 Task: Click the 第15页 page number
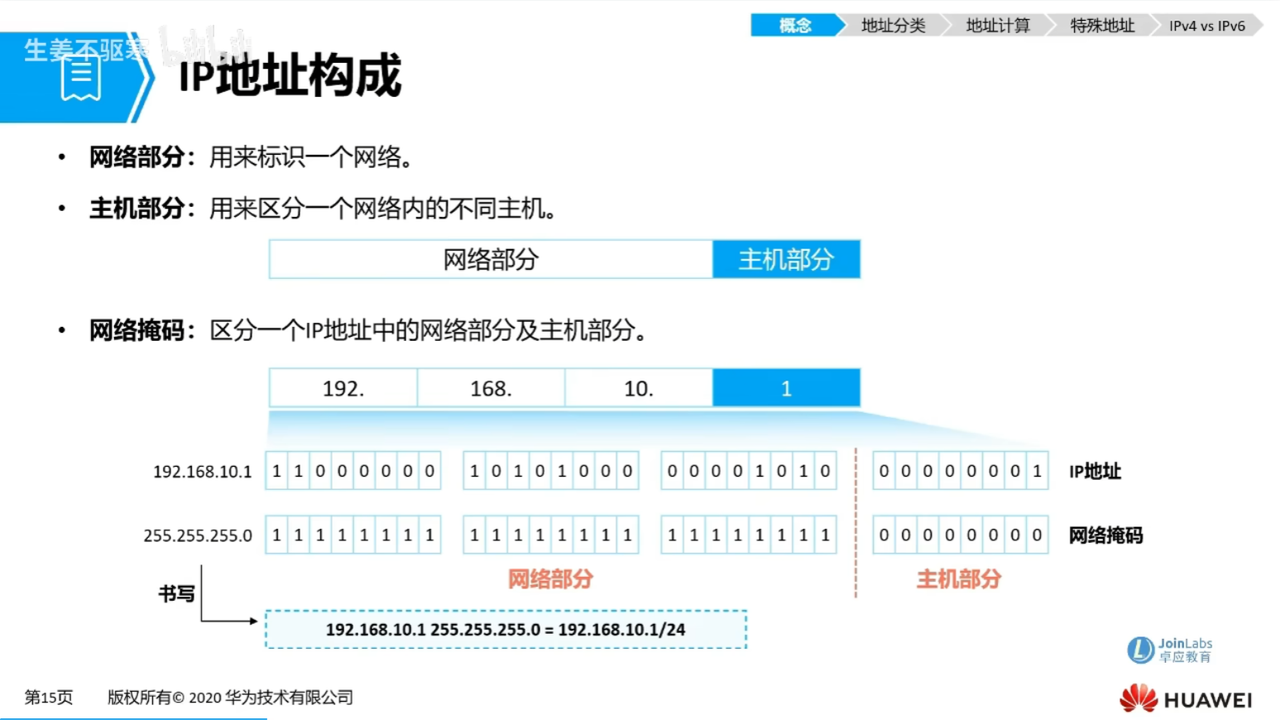point(49,698)
